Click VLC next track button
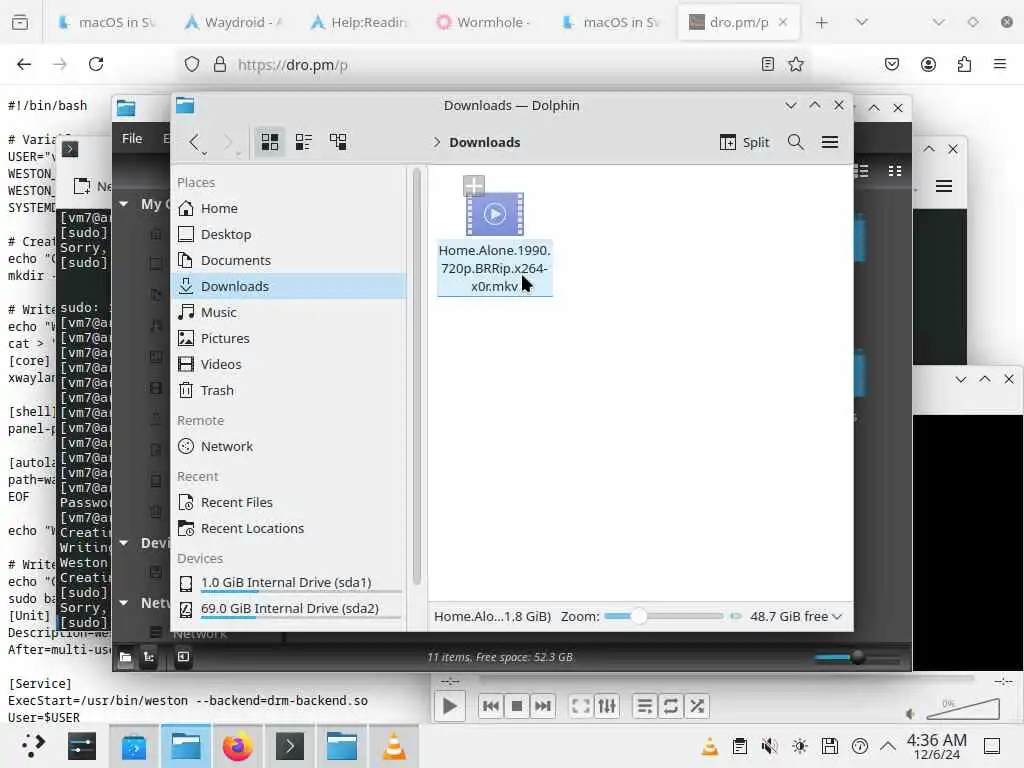 point(543,706)
